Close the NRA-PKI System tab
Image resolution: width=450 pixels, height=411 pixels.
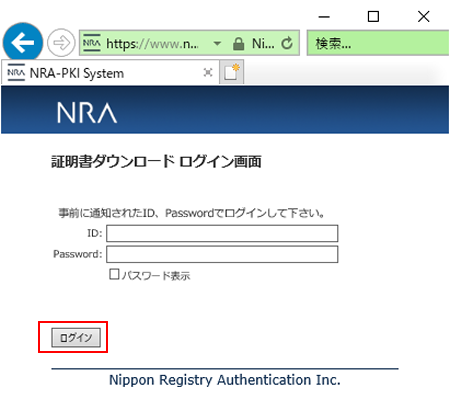[208, 72]
